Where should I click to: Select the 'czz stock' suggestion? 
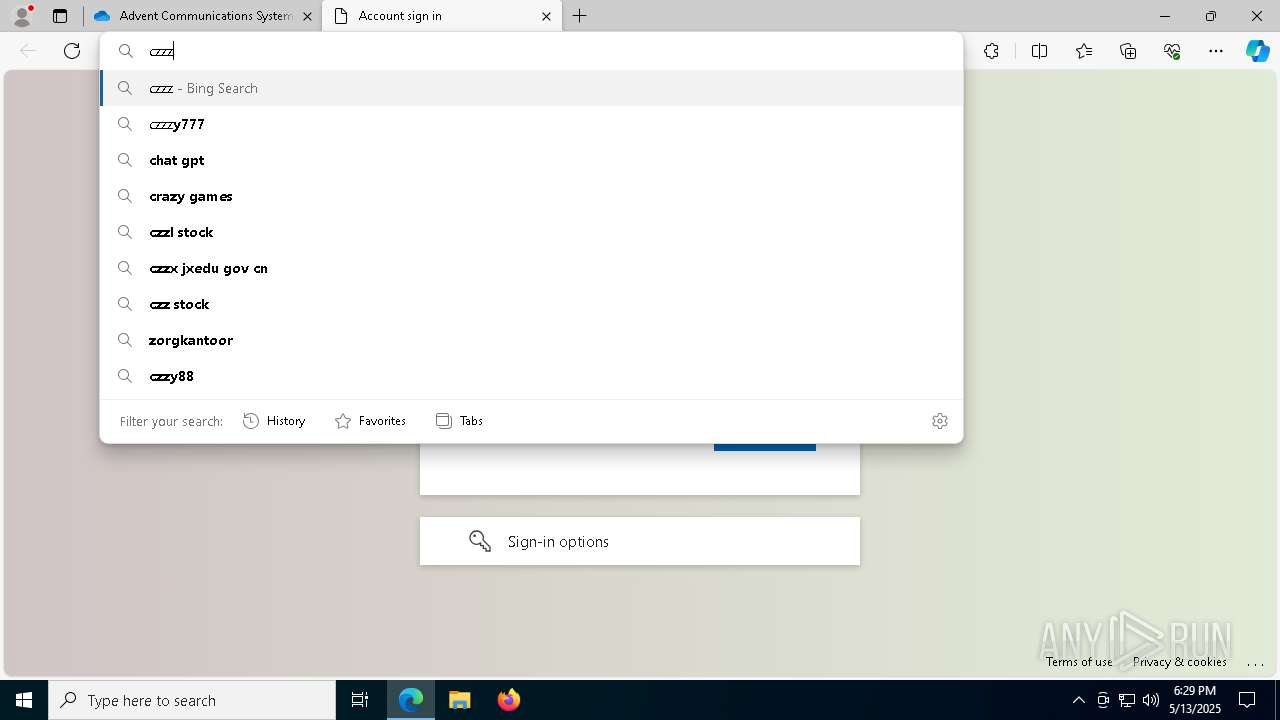[532, 304]
